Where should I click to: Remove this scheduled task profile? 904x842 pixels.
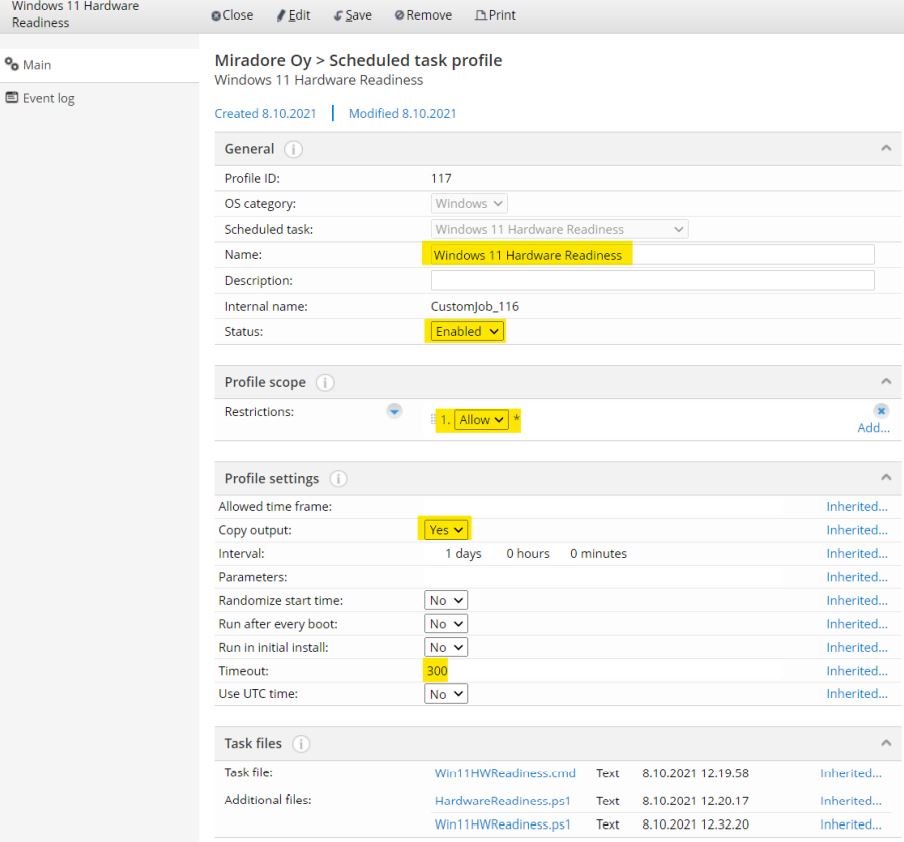(x=423, y=16)
